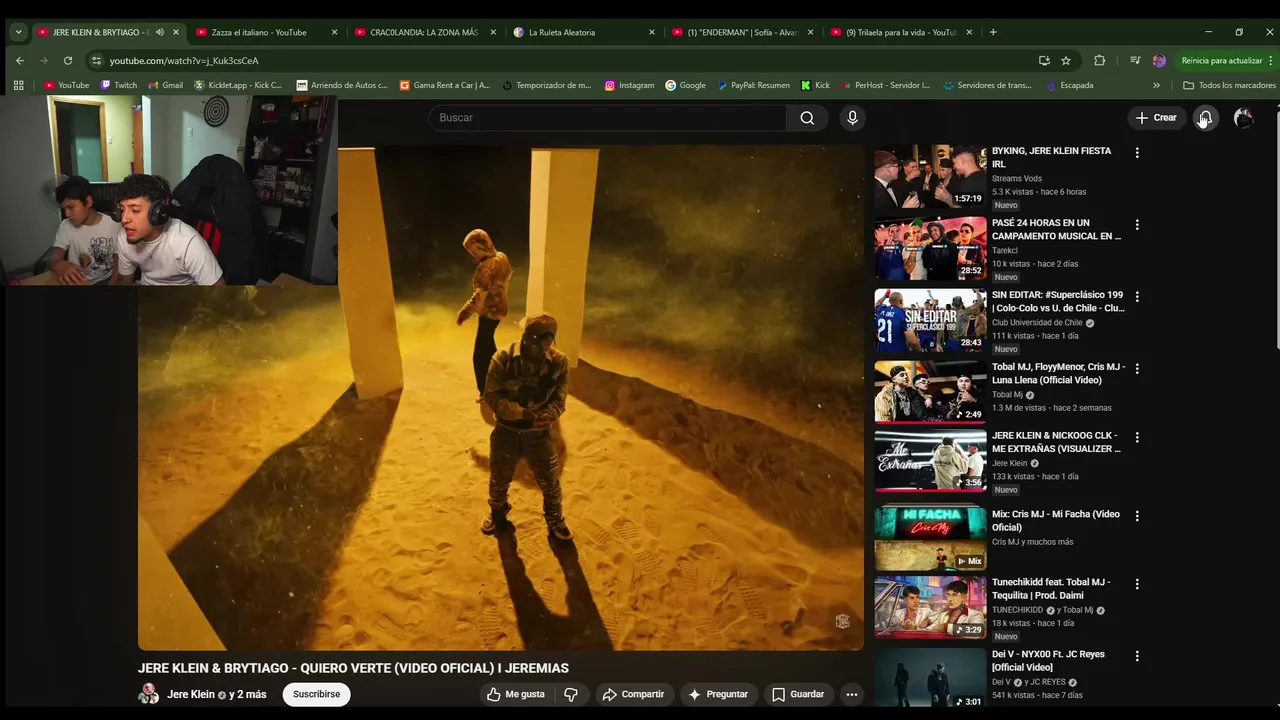Click the YouTube search magnifier button
The width and height of the screenshot is (1280, 720).
[x=807, y=118]
